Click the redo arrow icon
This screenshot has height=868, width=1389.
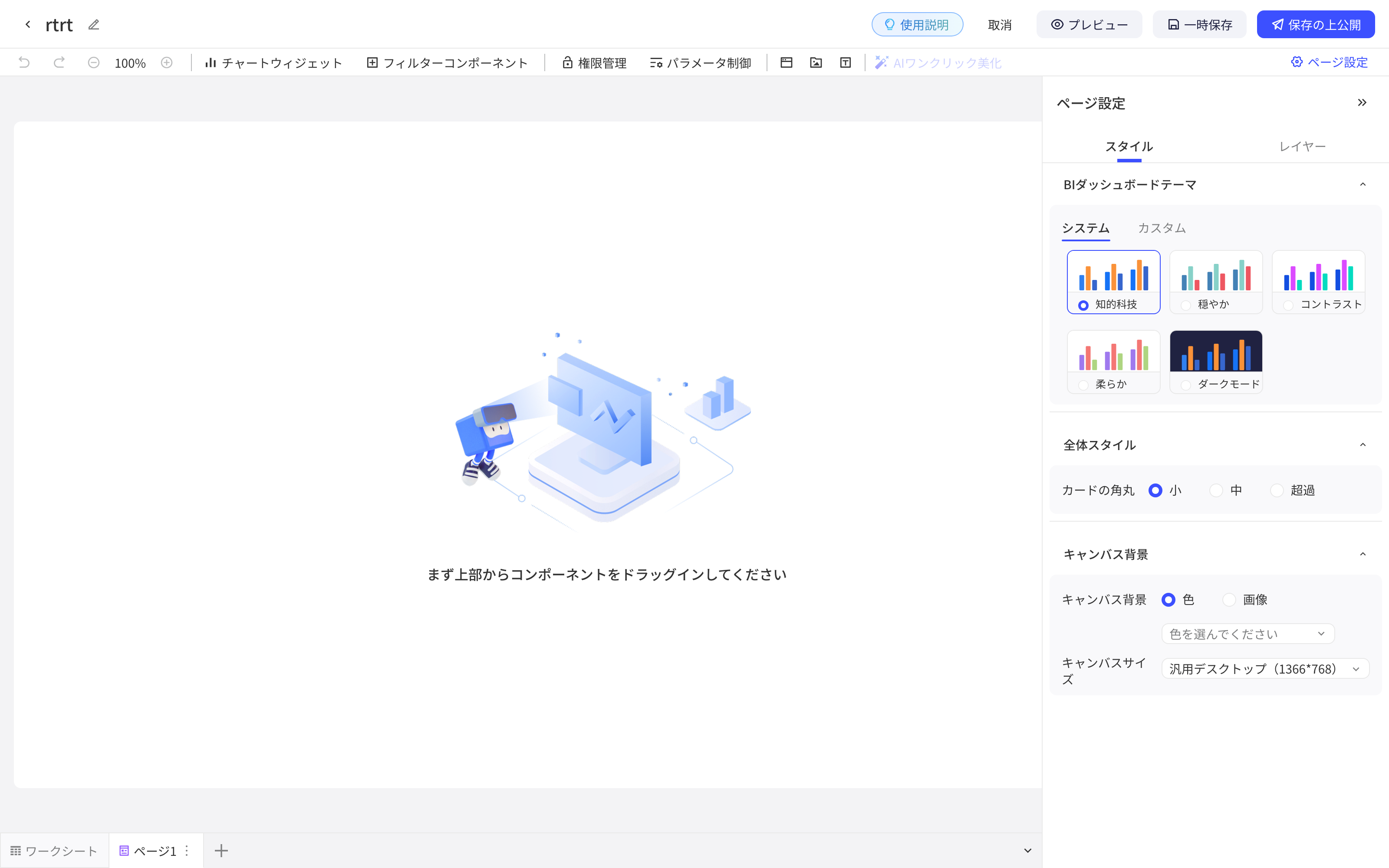click(59, 62)
